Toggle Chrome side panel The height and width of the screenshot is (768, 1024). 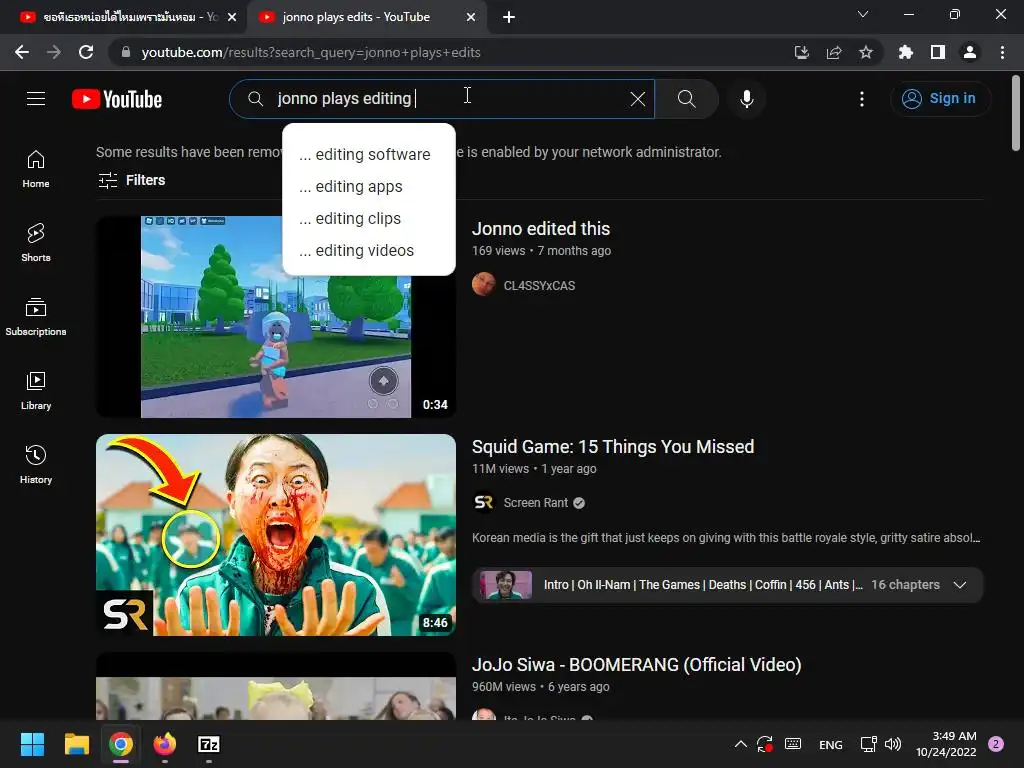tap(938, 52)
